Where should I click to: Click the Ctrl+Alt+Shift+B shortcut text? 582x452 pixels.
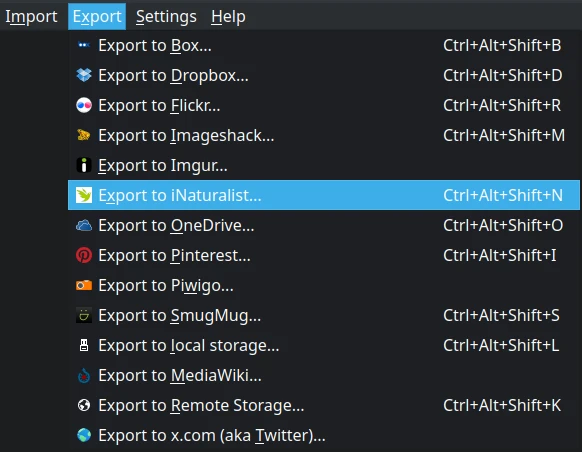pos(502,45)
